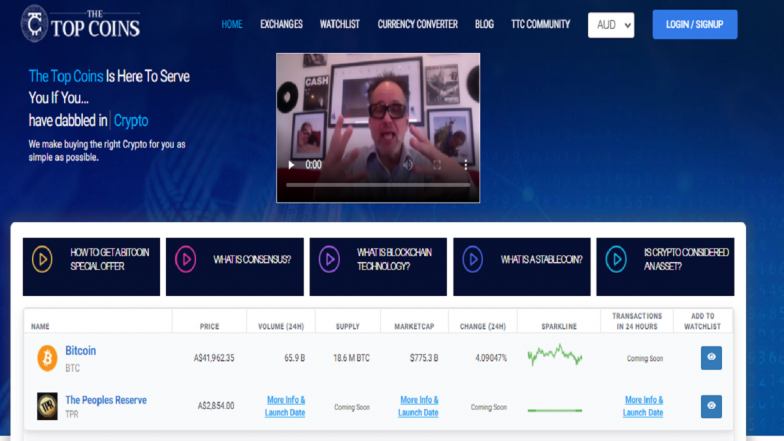Viewport: 784px width, 441px height.
Task: Click Bitcoin marketcap $775.3 B
Action: tap(424, 358)
